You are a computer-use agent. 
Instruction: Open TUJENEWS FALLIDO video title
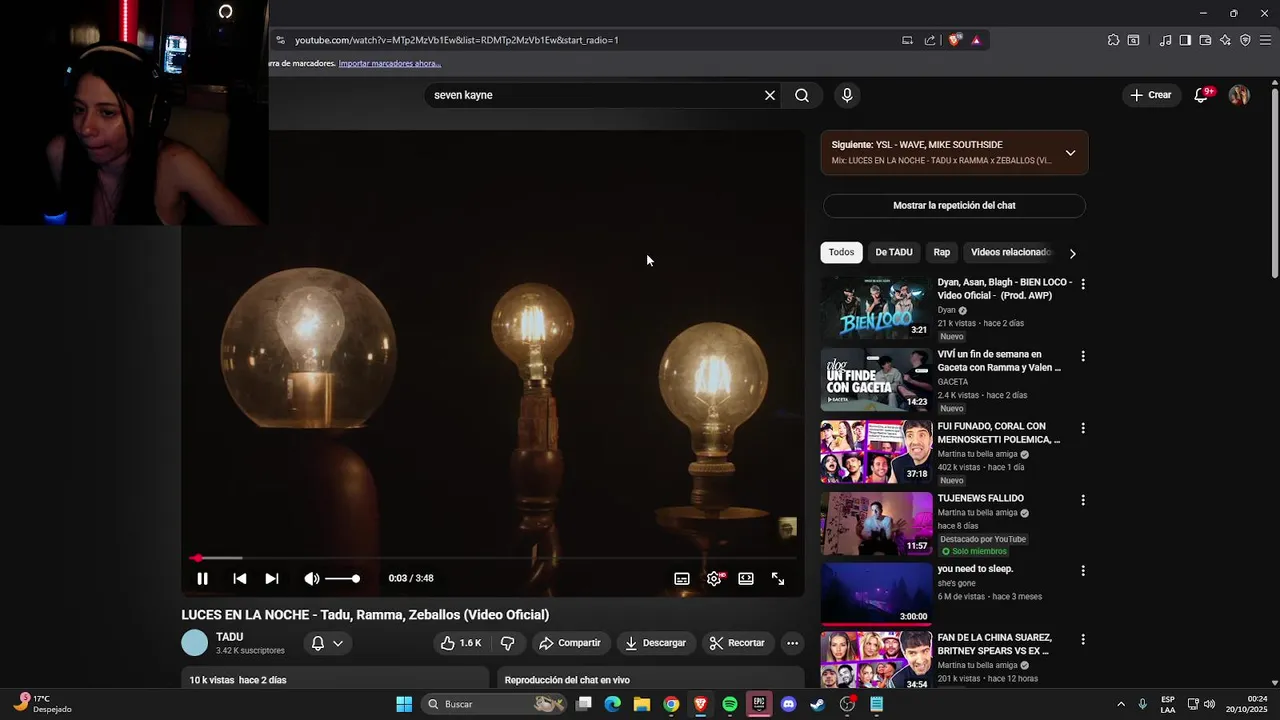point(981,498)
